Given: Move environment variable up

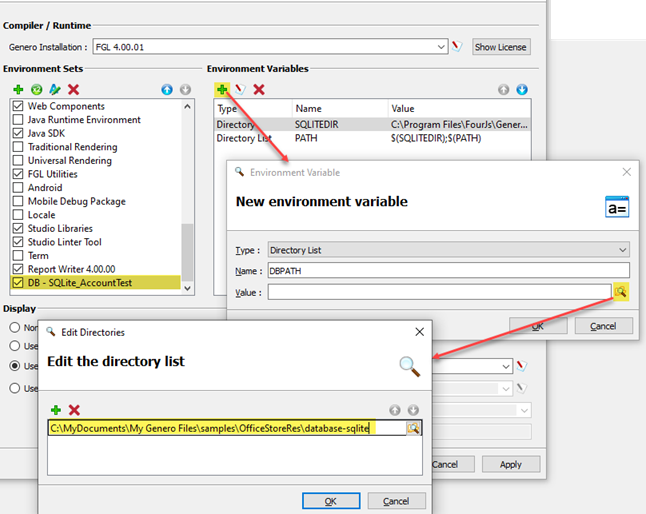Looking at the screenshot, I should click(503, 89).
